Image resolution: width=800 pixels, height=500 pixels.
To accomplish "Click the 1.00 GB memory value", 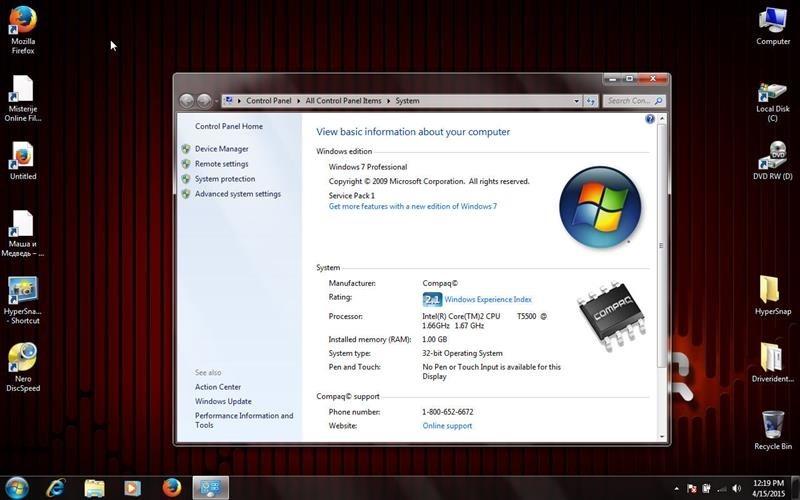I will point(435,339).
